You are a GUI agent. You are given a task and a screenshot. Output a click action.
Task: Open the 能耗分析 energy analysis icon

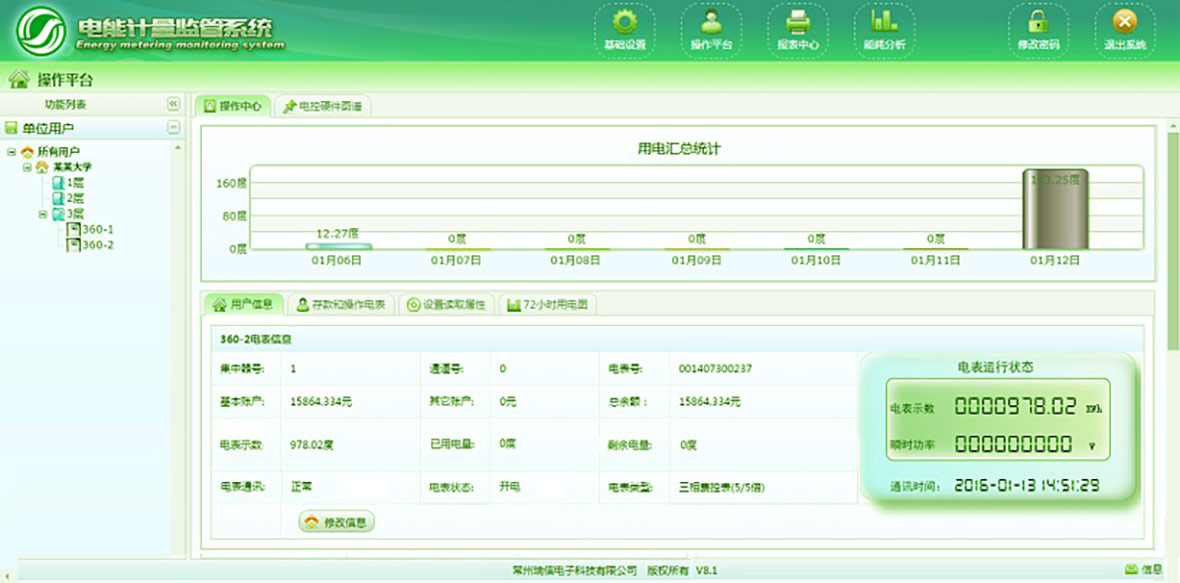pyautogui.click(x=884, y=25)
